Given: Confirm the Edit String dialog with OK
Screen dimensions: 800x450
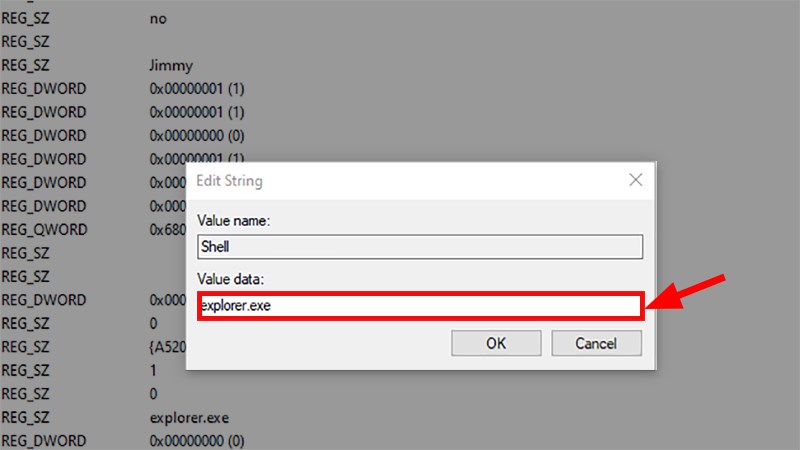Looking at the screenshot, I should pyautogui.click(x=496, y=343).
